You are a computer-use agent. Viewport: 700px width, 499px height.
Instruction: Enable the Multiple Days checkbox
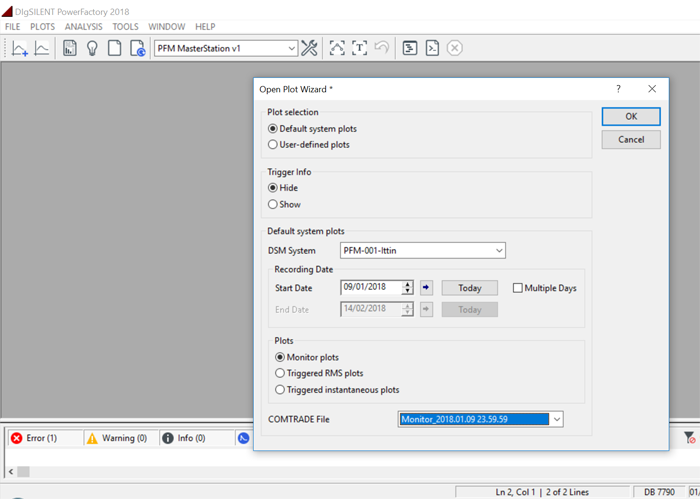point(518,288)
